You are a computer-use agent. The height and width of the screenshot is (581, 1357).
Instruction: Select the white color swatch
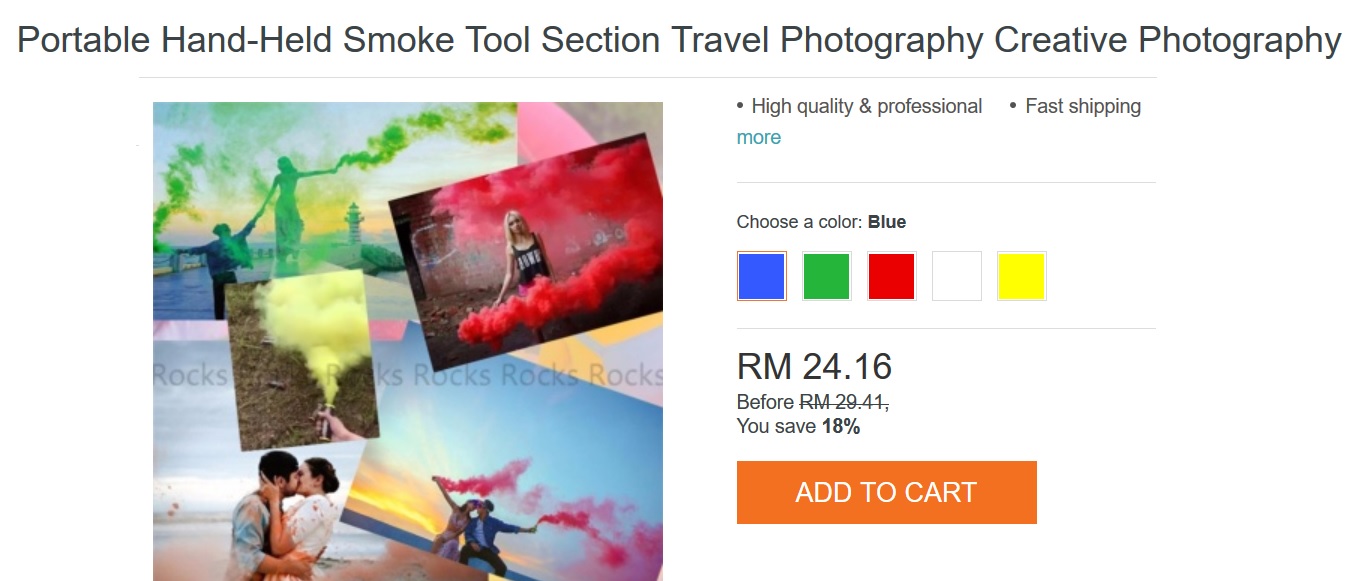coord(957,276)
